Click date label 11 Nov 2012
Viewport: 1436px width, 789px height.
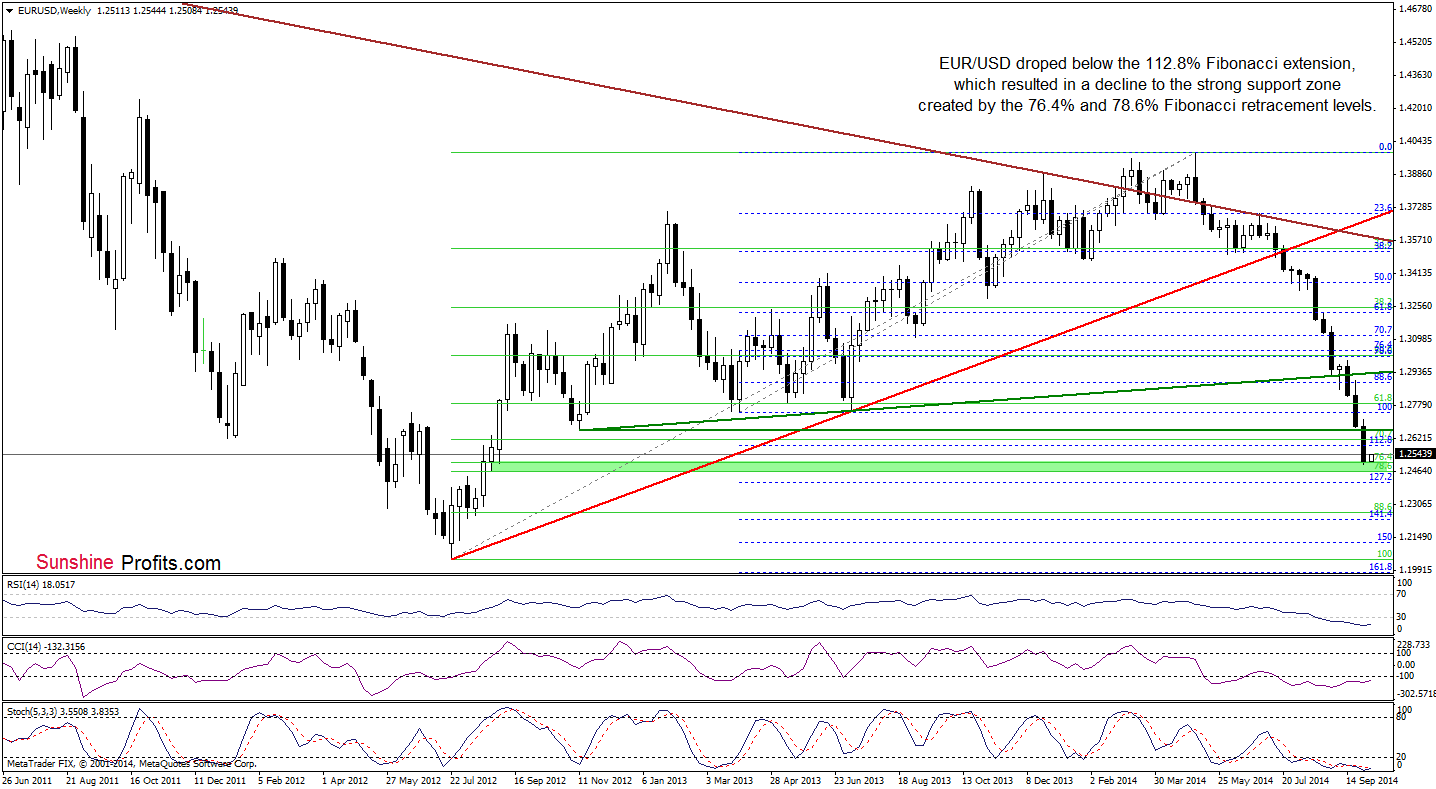click(x=604, y=779)
